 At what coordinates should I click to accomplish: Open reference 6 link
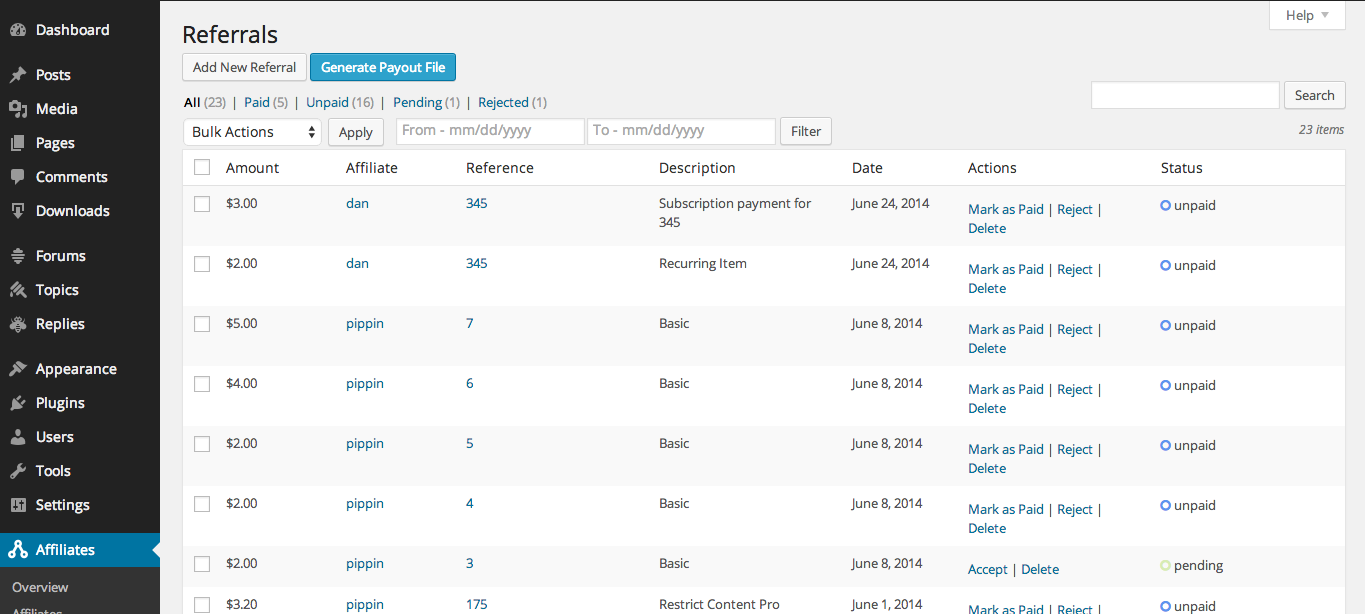click(470, 383)
